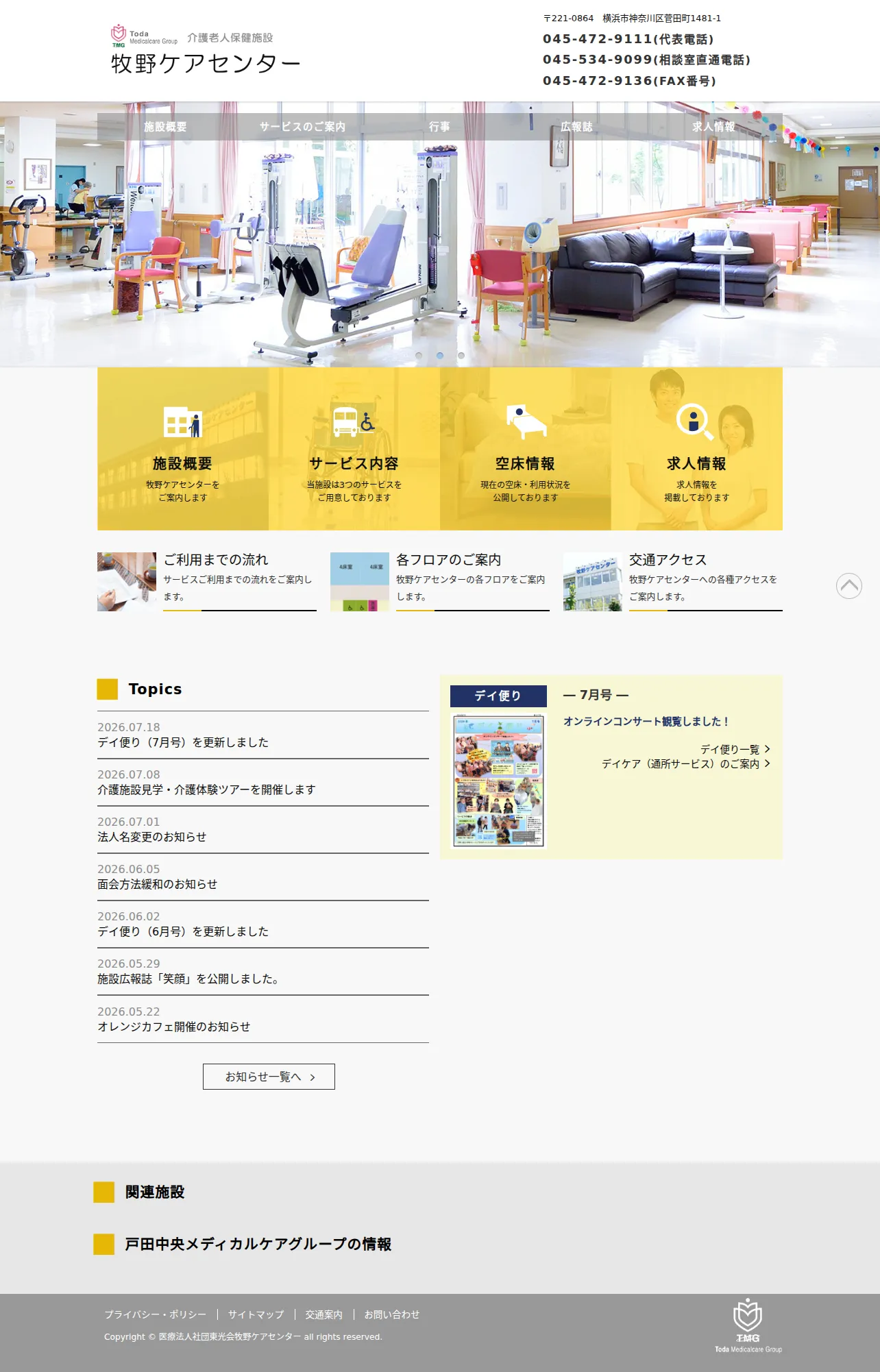Screen dimensions: 880x1372
Task: Open the プライバシー・ポリシー footer link
Action: [x=156, y=1314]
